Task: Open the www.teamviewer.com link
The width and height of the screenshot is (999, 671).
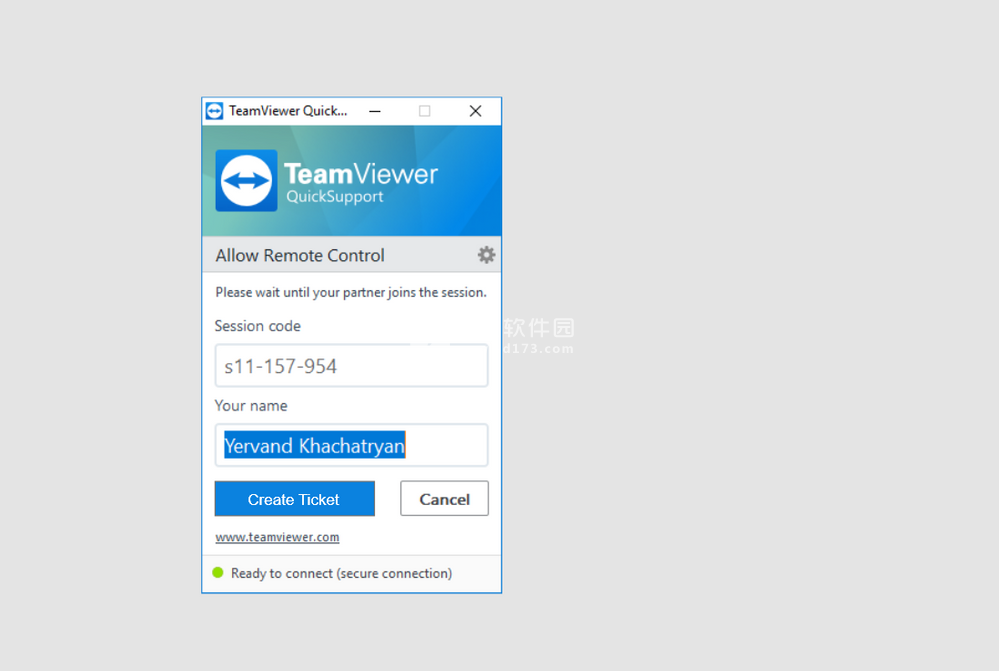Action: (x=277, y=537)
